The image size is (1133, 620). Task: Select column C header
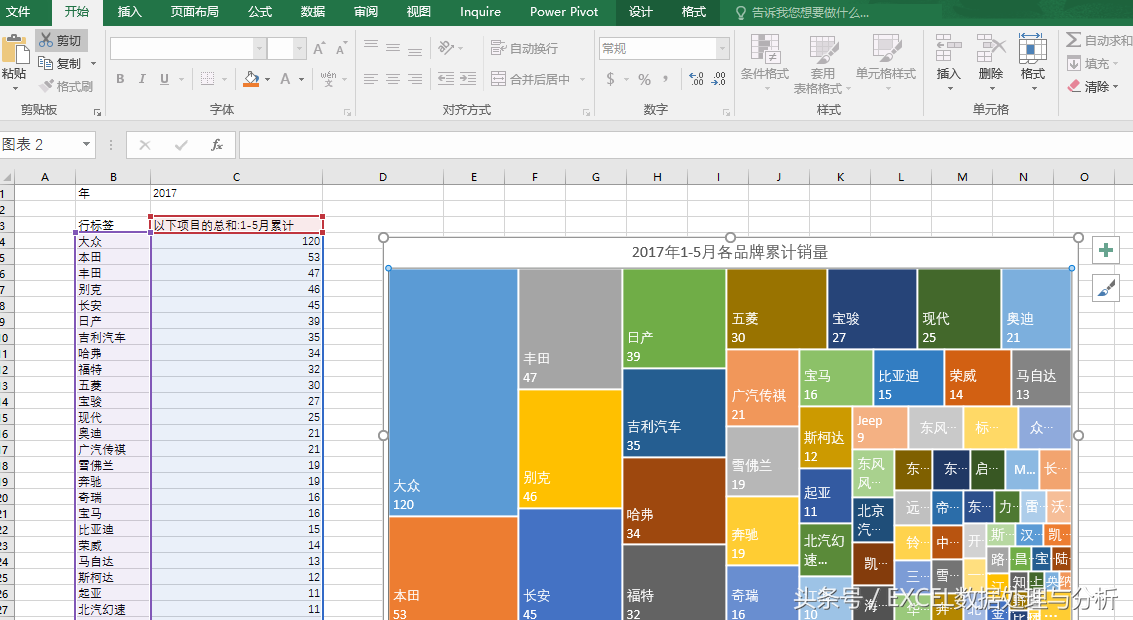point(236,176)
